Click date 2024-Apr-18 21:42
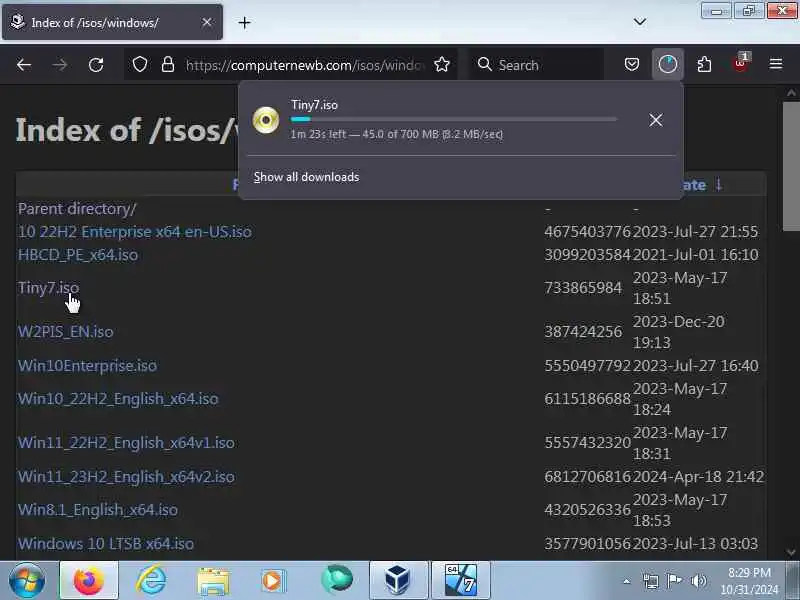Image resolution: width=800 pixels, height=600 pixels. (698, 477)
